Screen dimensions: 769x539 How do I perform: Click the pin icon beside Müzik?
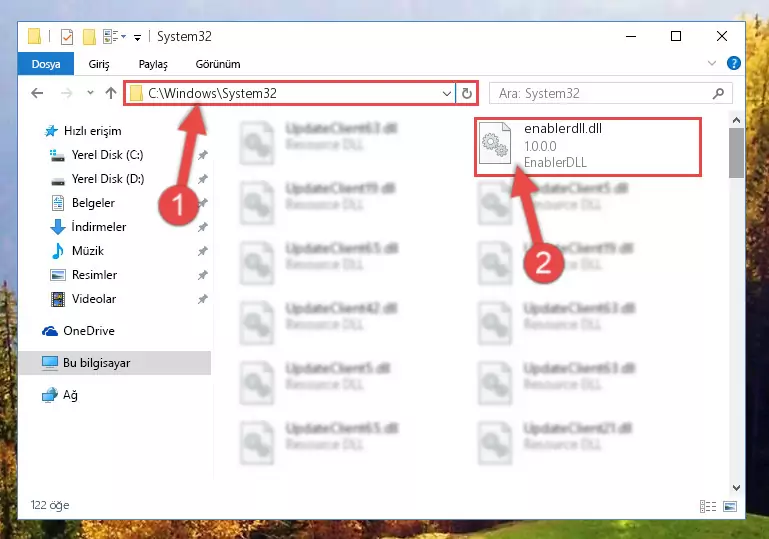click(203, 251)
